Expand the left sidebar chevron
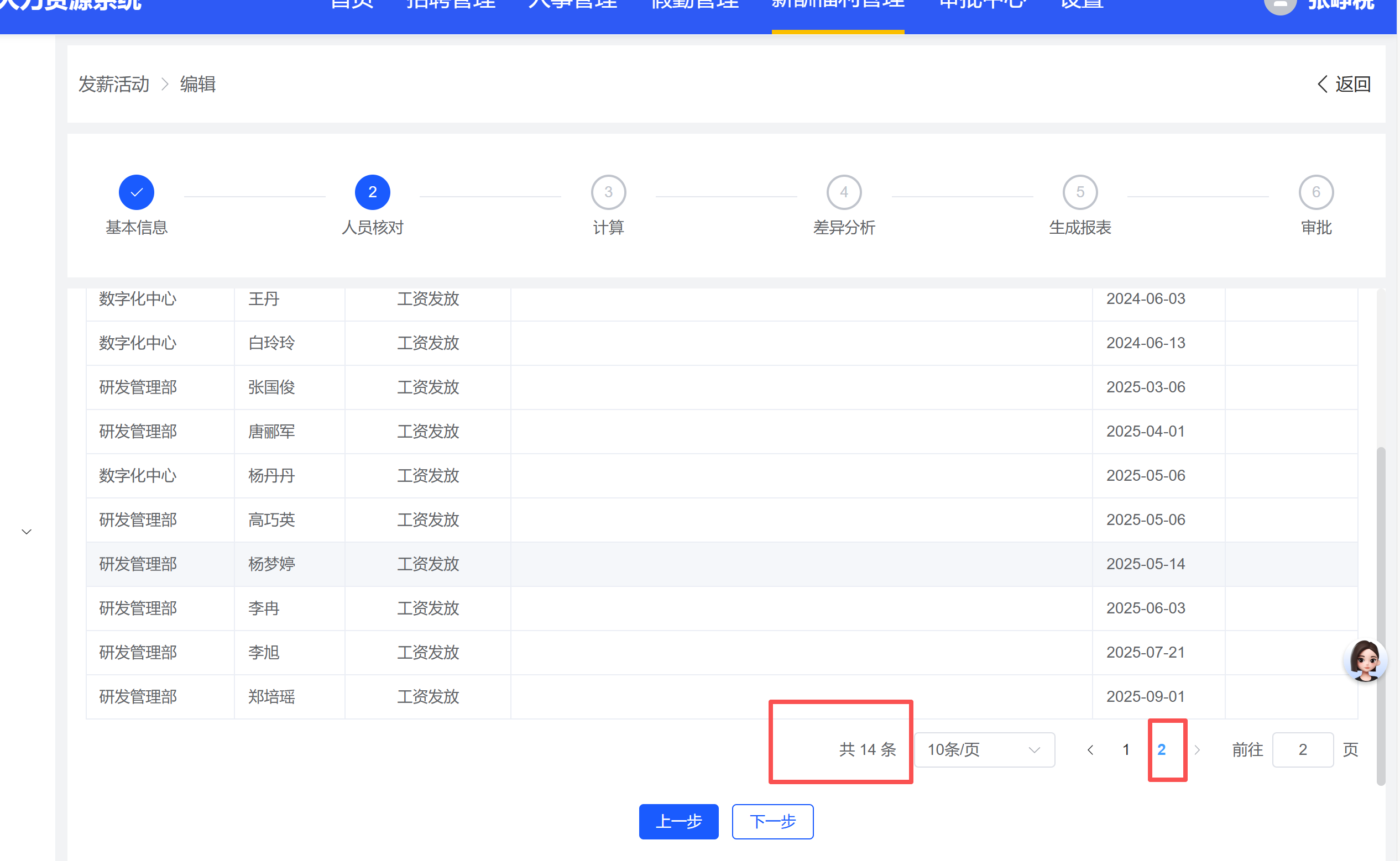This screenshot has width=1400, height=861. [26, 532]
